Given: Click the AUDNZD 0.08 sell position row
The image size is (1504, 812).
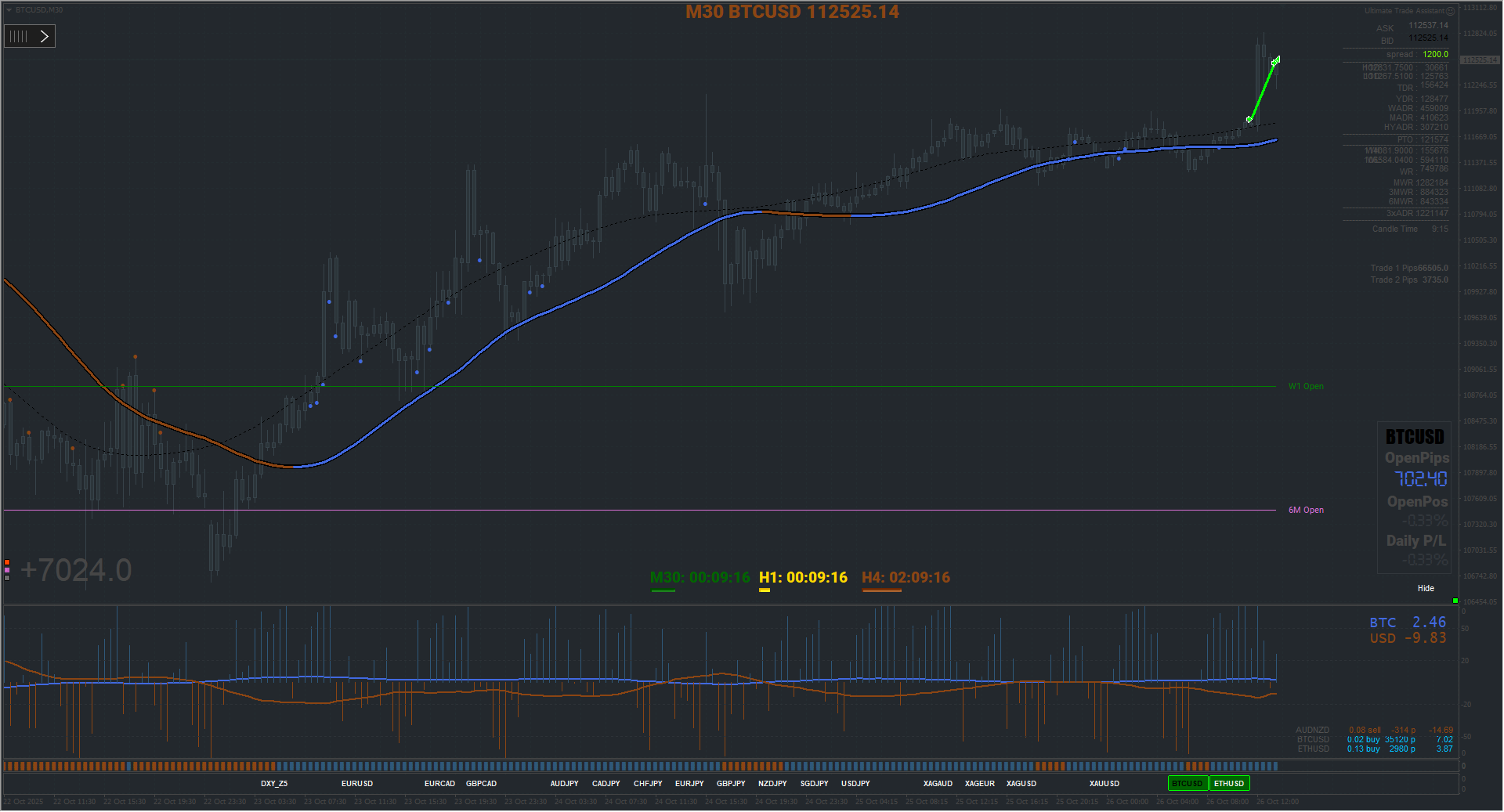Looking at the screenshot, I should [x=1374, y=730].
